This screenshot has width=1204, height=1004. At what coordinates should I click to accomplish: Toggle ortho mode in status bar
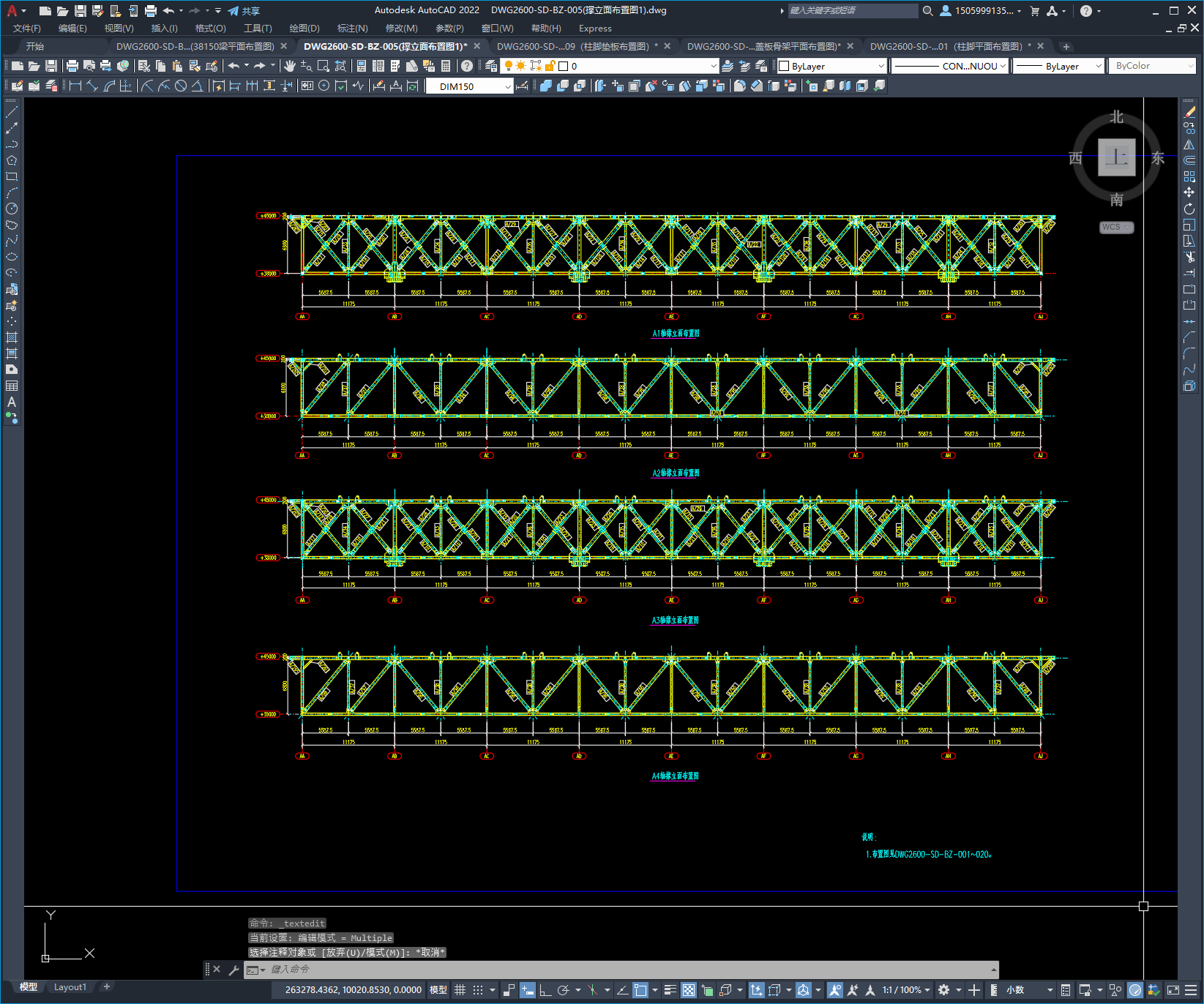[545, 990]
